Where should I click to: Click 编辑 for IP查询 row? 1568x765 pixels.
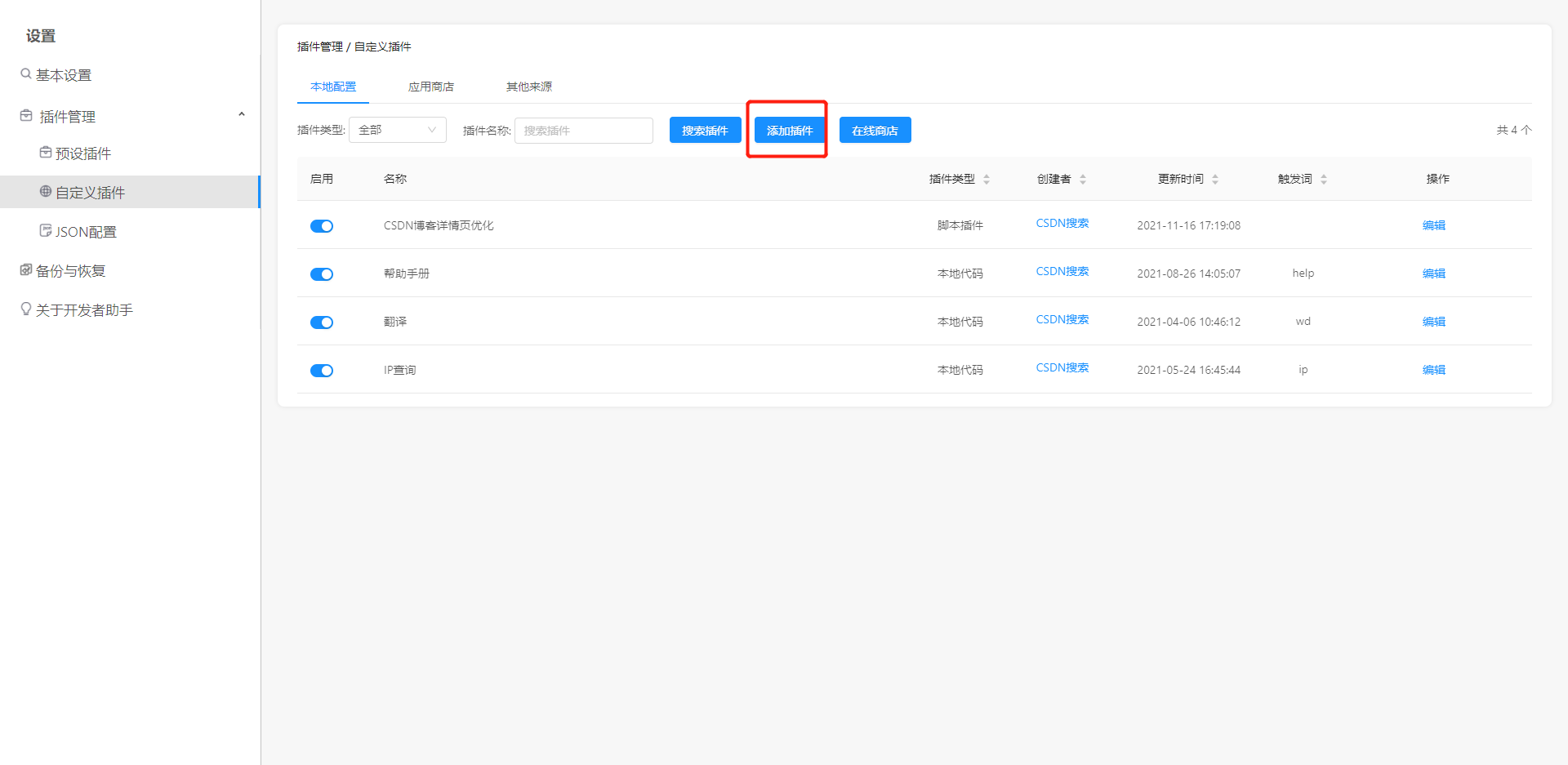click(1434, 370)
